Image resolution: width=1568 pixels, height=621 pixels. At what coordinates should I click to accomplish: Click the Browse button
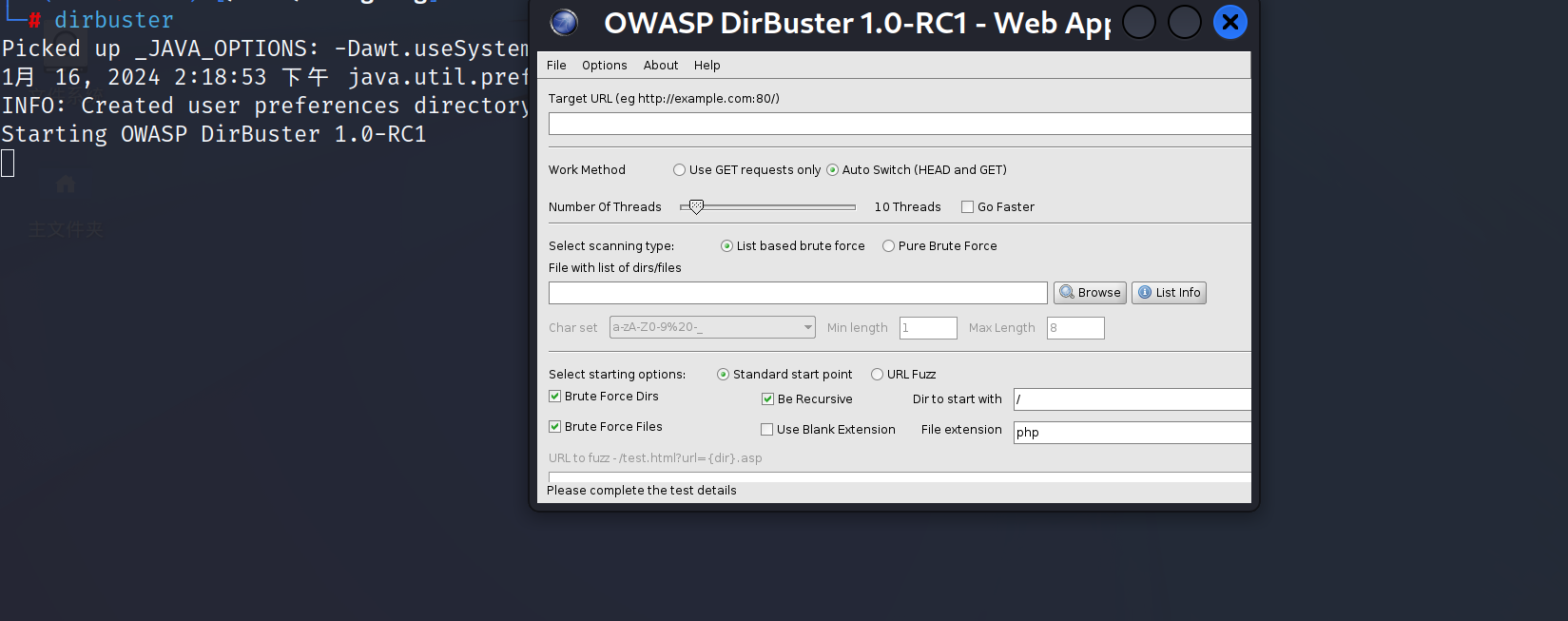click(x=1090, y=293)
